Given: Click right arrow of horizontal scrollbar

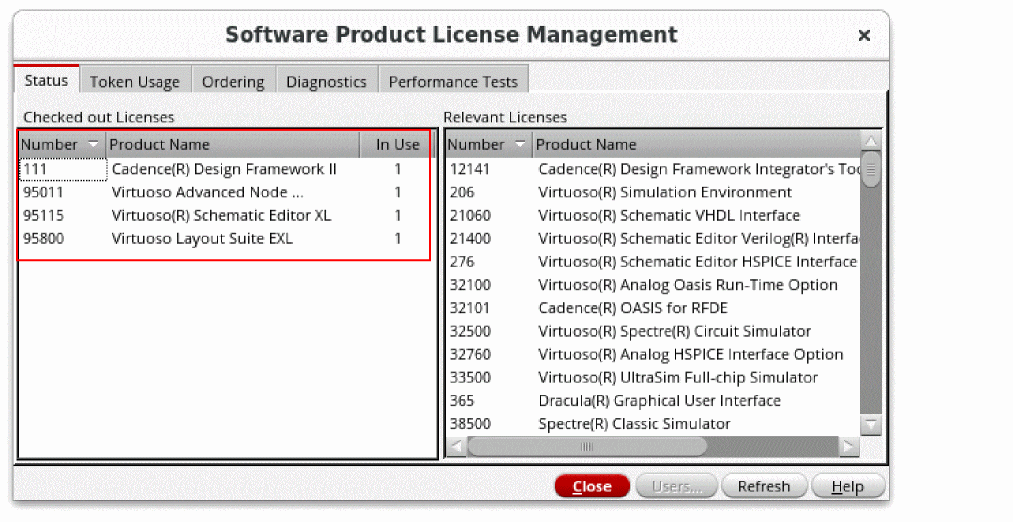Looking at the screenshot, I should tap(848, 447).
